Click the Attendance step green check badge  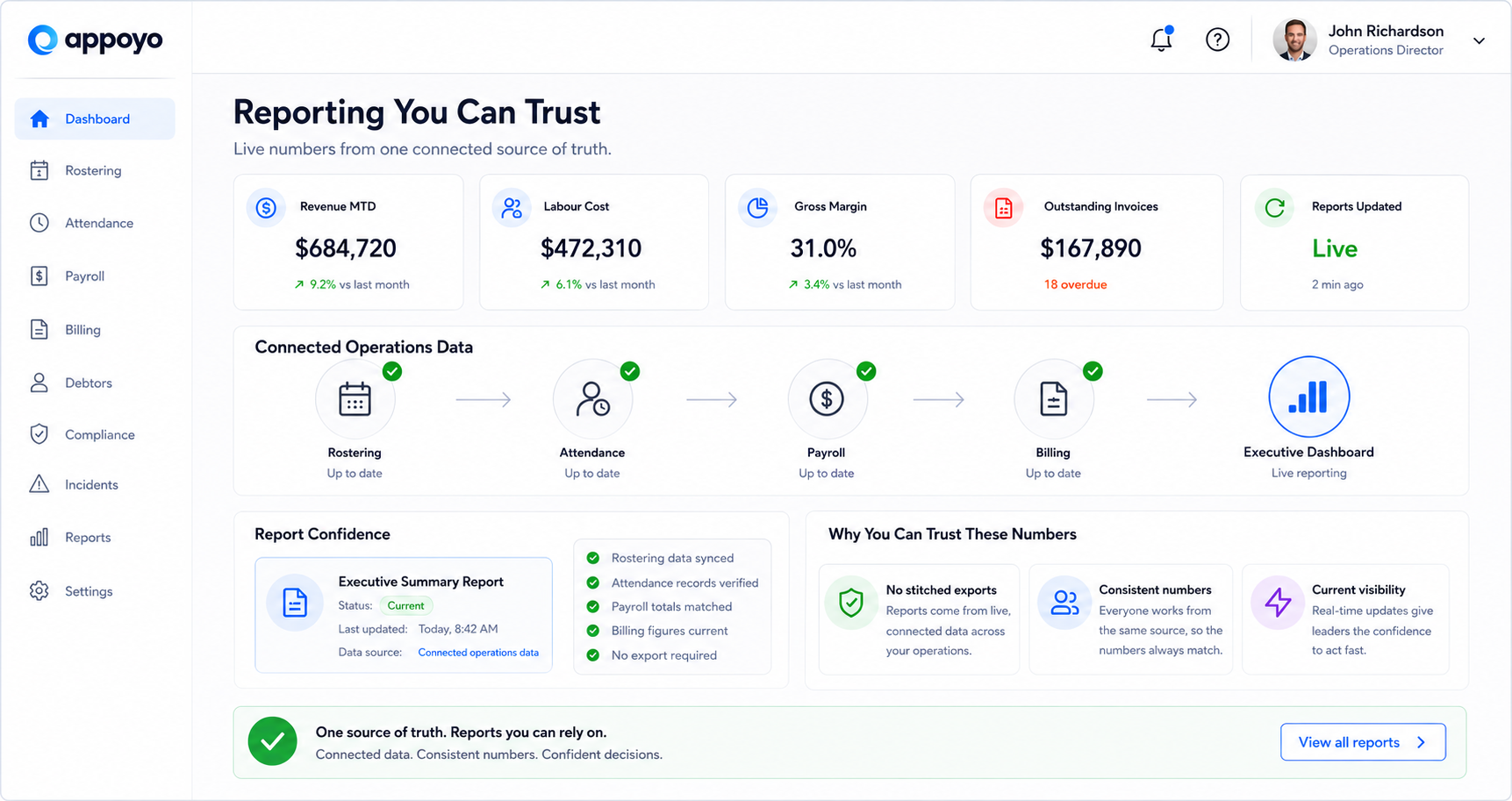(x=630, y=371)
